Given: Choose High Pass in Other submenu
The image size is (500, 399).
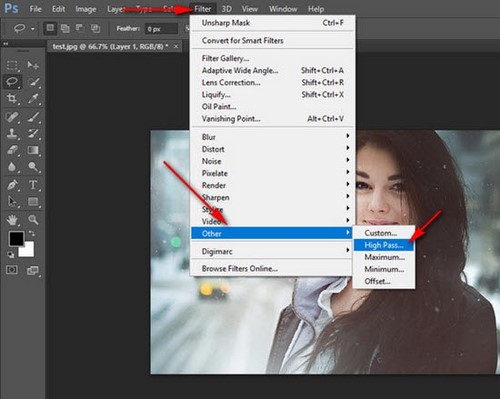Looking at the screenshot, I should tap(384, 245).
